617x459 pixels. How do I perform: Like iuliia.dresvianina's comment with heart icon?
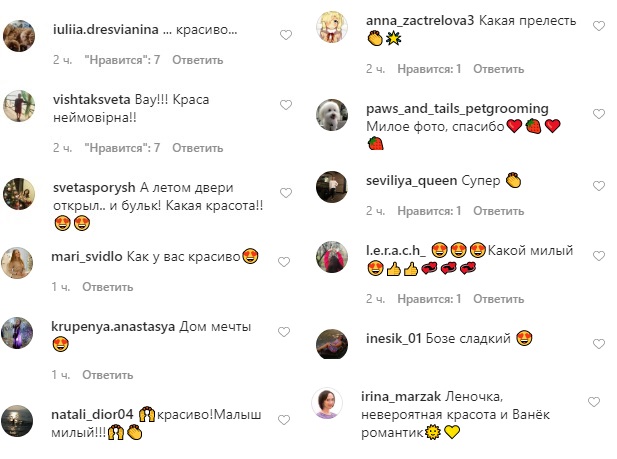pyautogui.click(x=286, y=35)
